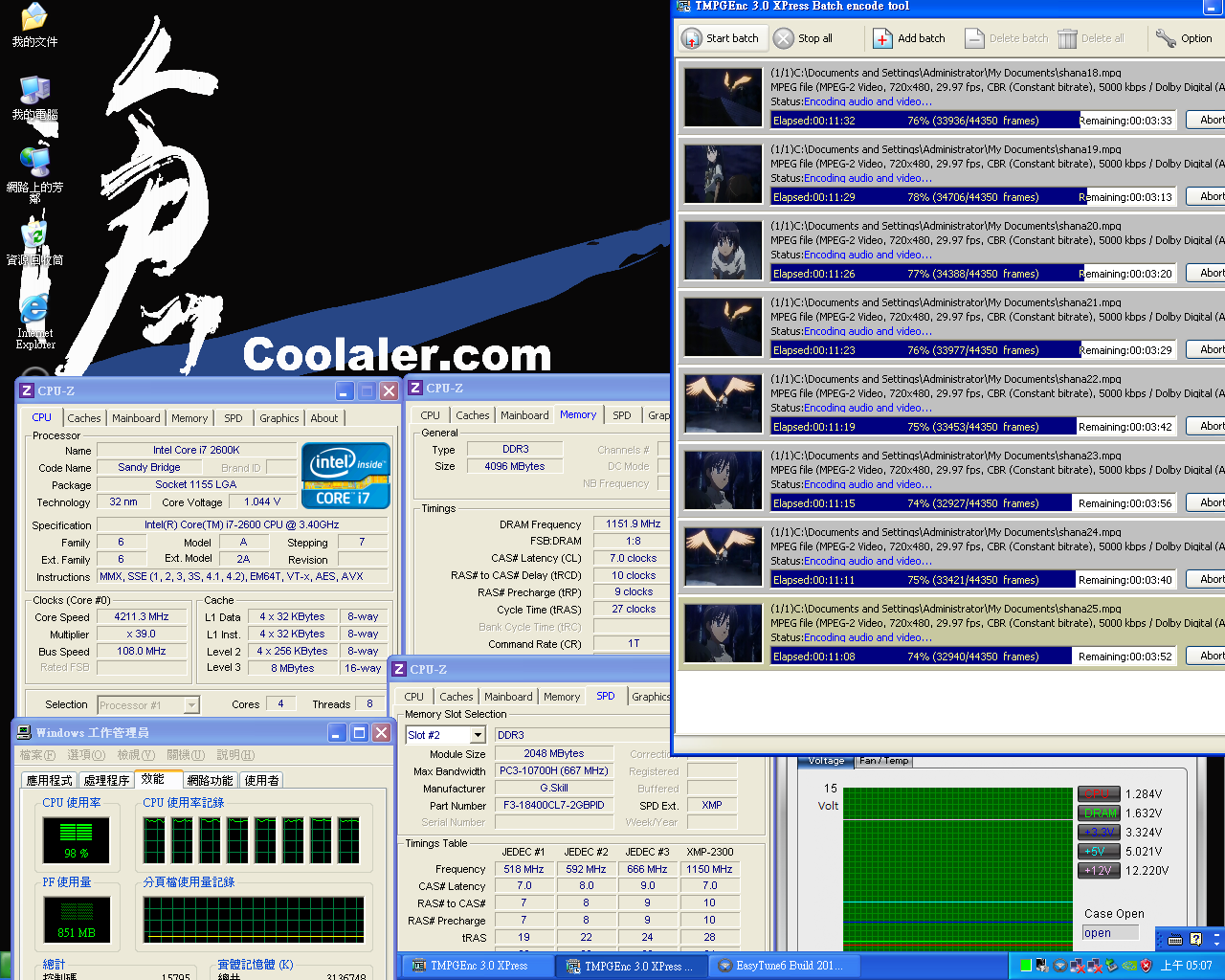Click the red security shield tray icon
Image resolution: width=1225 pixels, height=980 pixels.
[1146, 966]
